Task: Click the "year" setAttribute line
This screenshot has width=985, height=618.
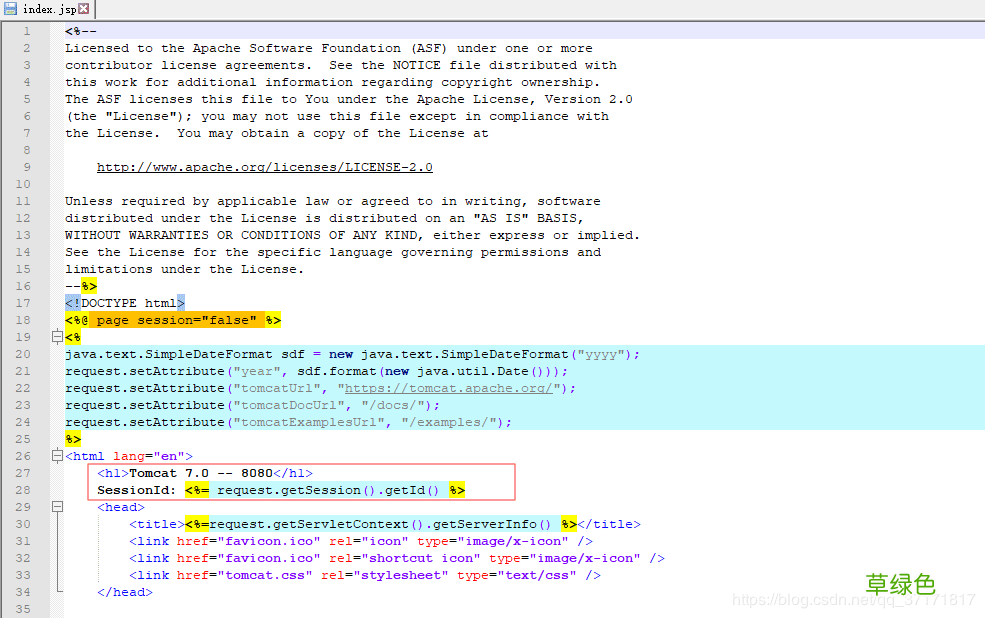Action: point(317,371)
